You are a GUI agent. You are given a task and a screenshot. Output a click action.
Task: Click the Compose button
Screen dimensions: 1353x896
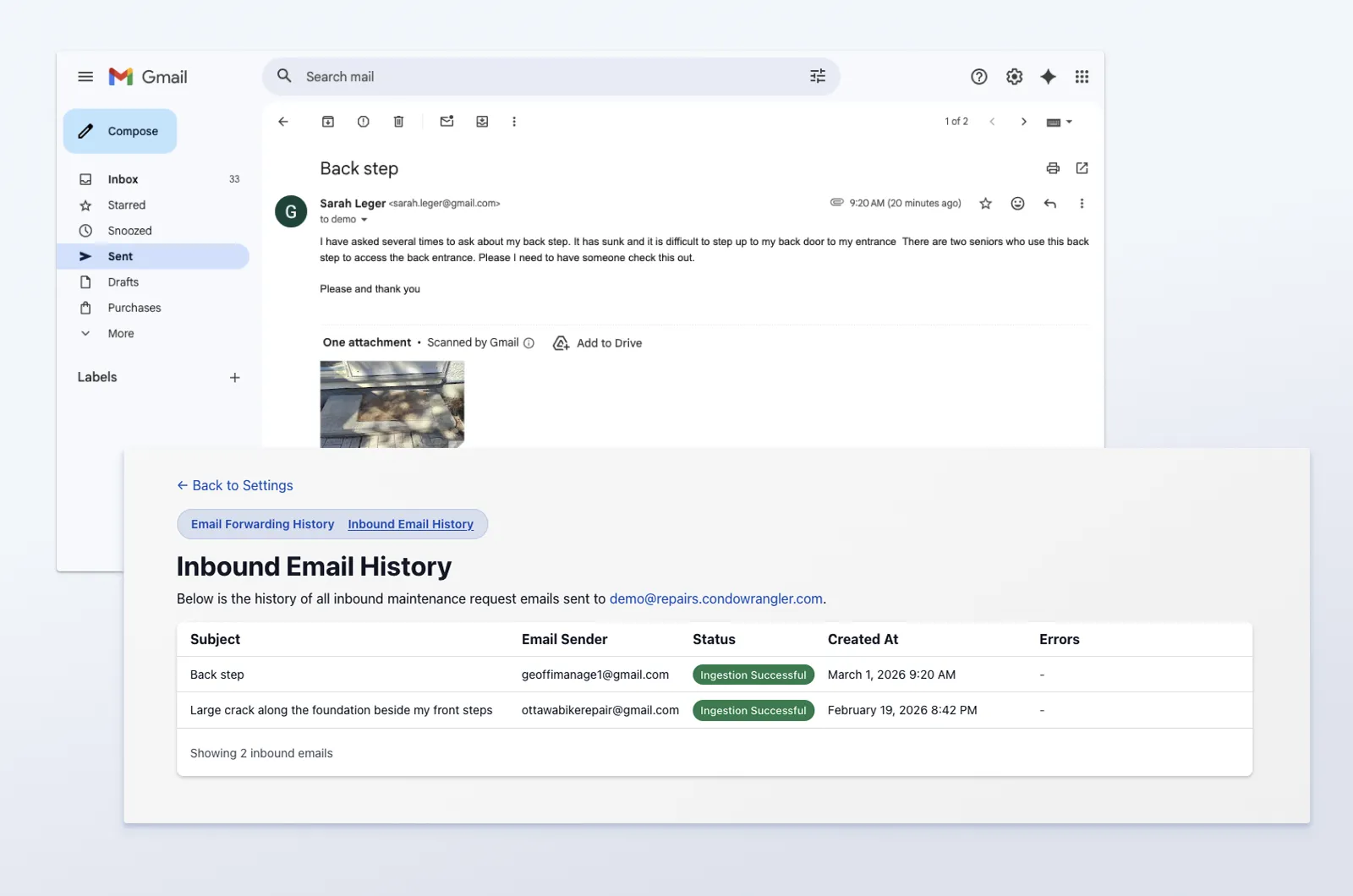click(120, 131)
